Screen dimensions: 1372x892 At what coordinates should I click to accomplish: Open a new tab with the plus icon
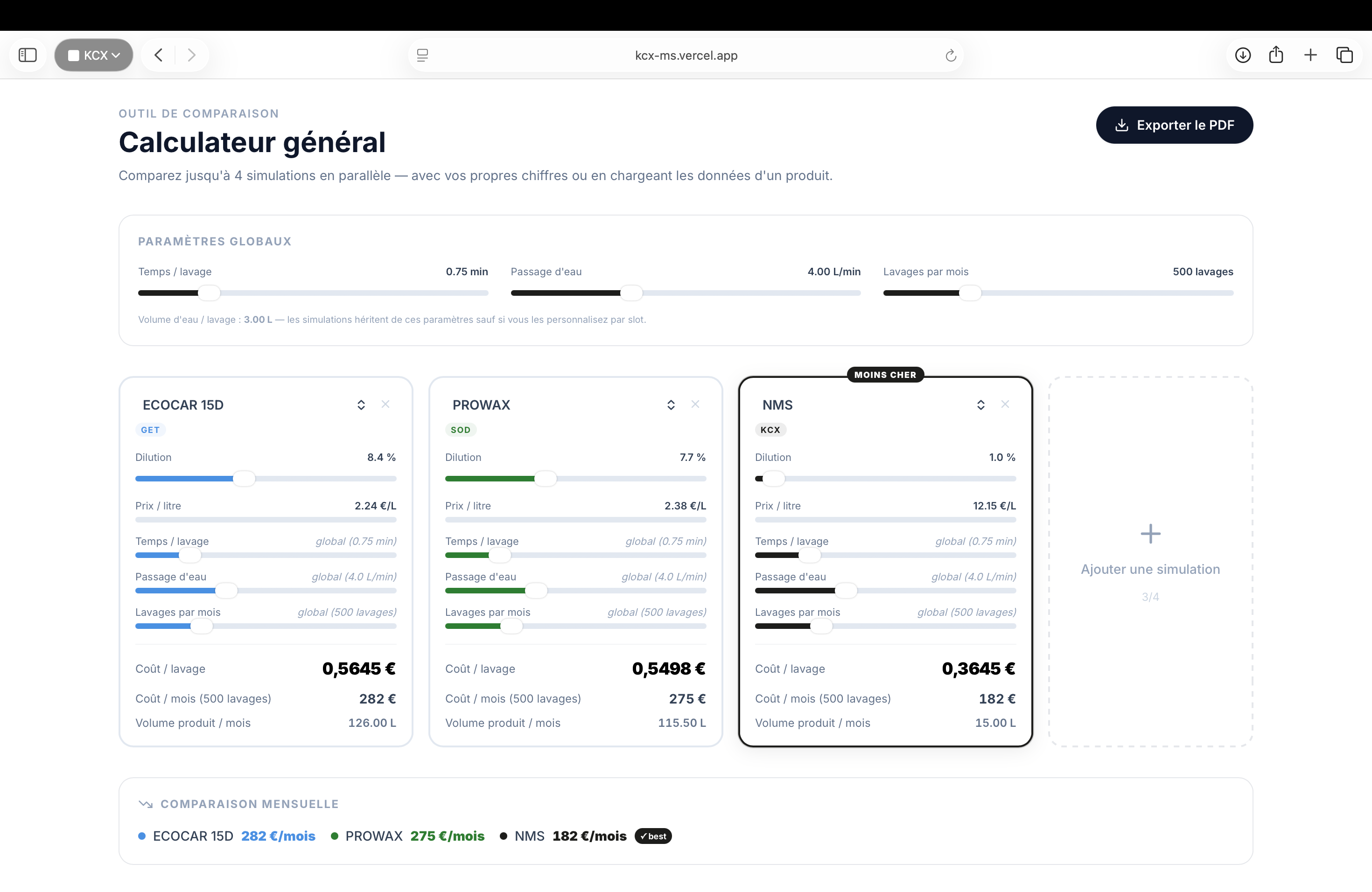[x=1310, y=56]
